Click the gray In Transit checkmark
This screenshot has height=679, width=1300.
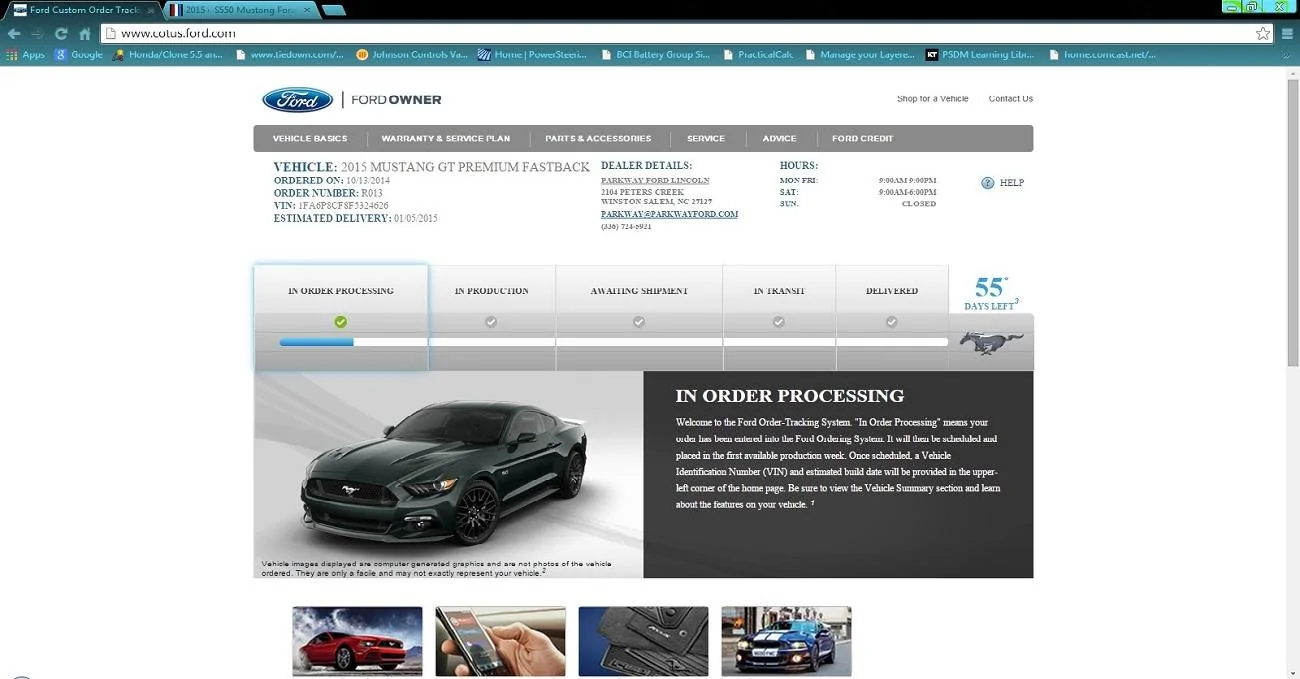pyautogui.click(x=779, y=322)
